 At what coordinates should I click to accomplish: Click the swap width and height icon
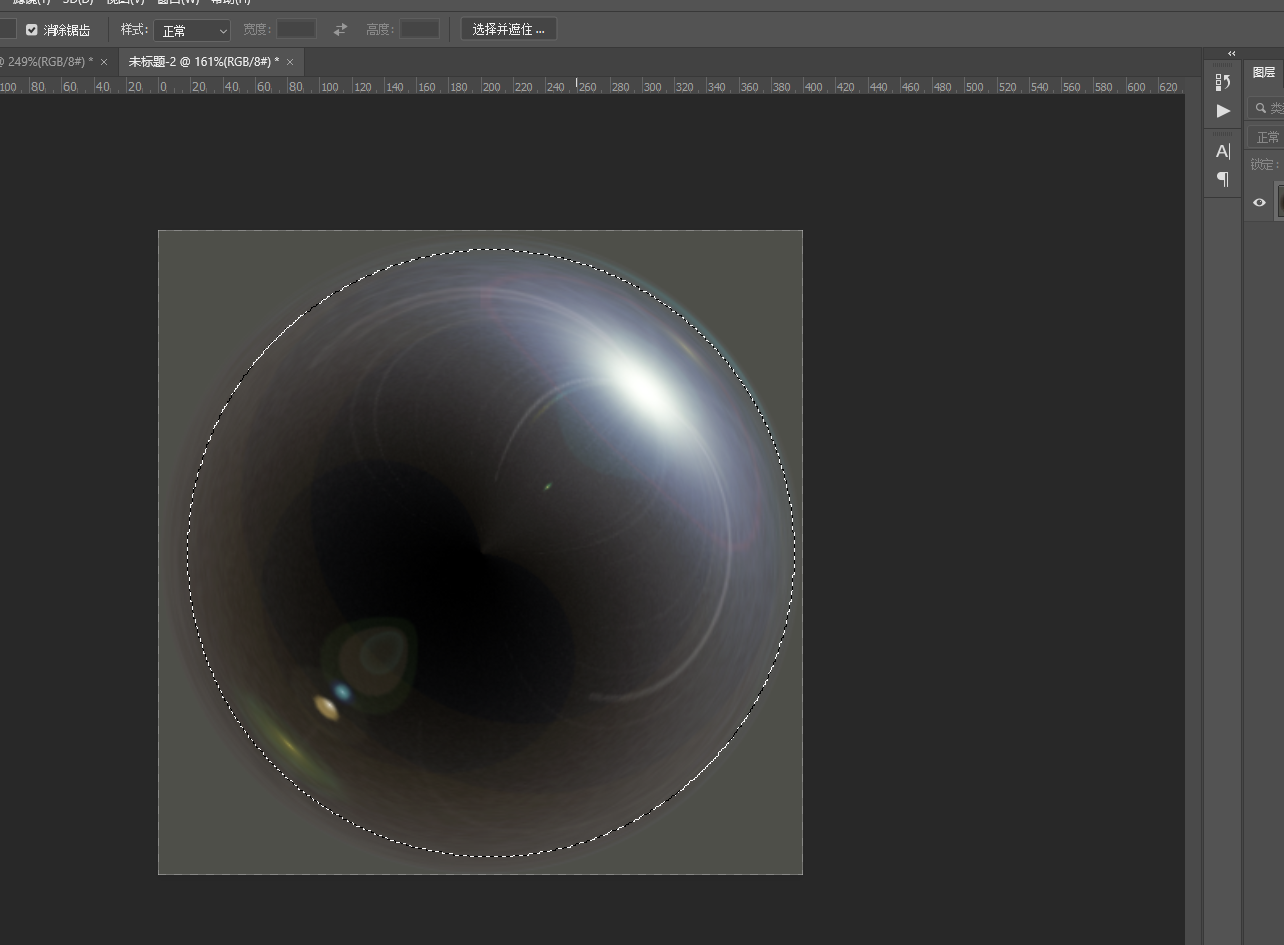(340, 30)
